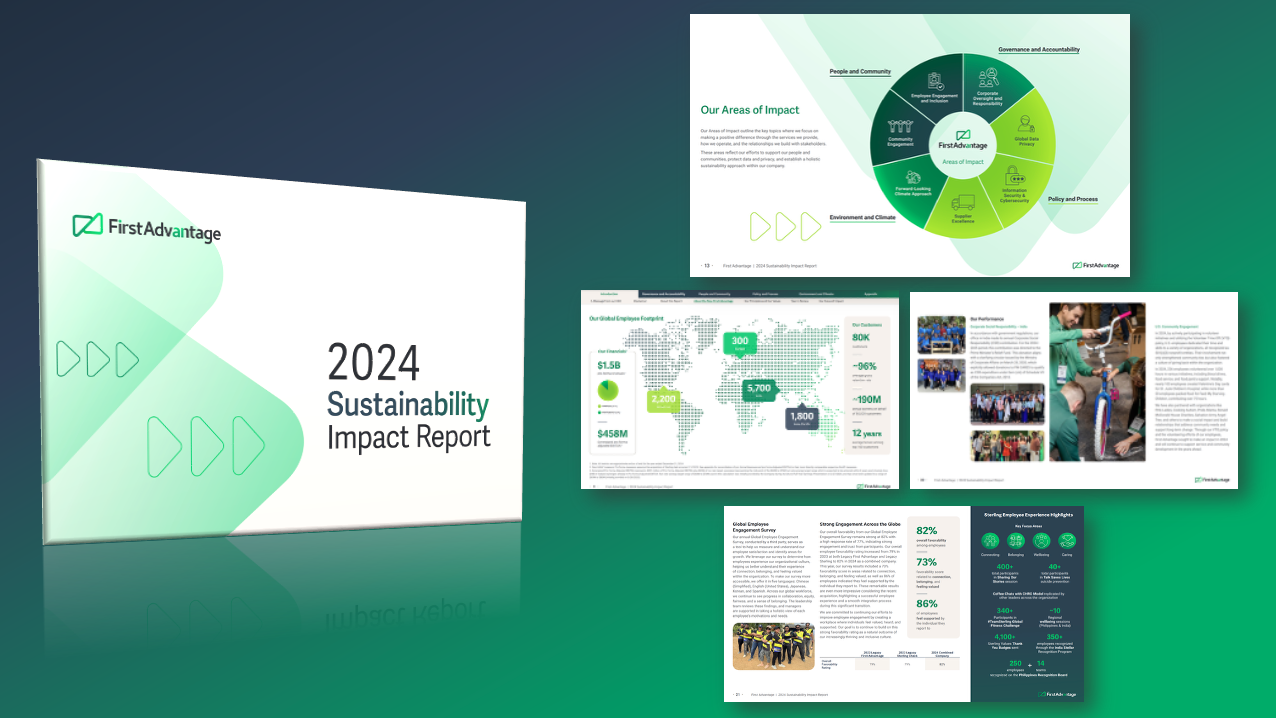The image size is (1276, 718).
Task: Click FirstAdvantage logo in wheel center
Action: [x=962, y=142]
